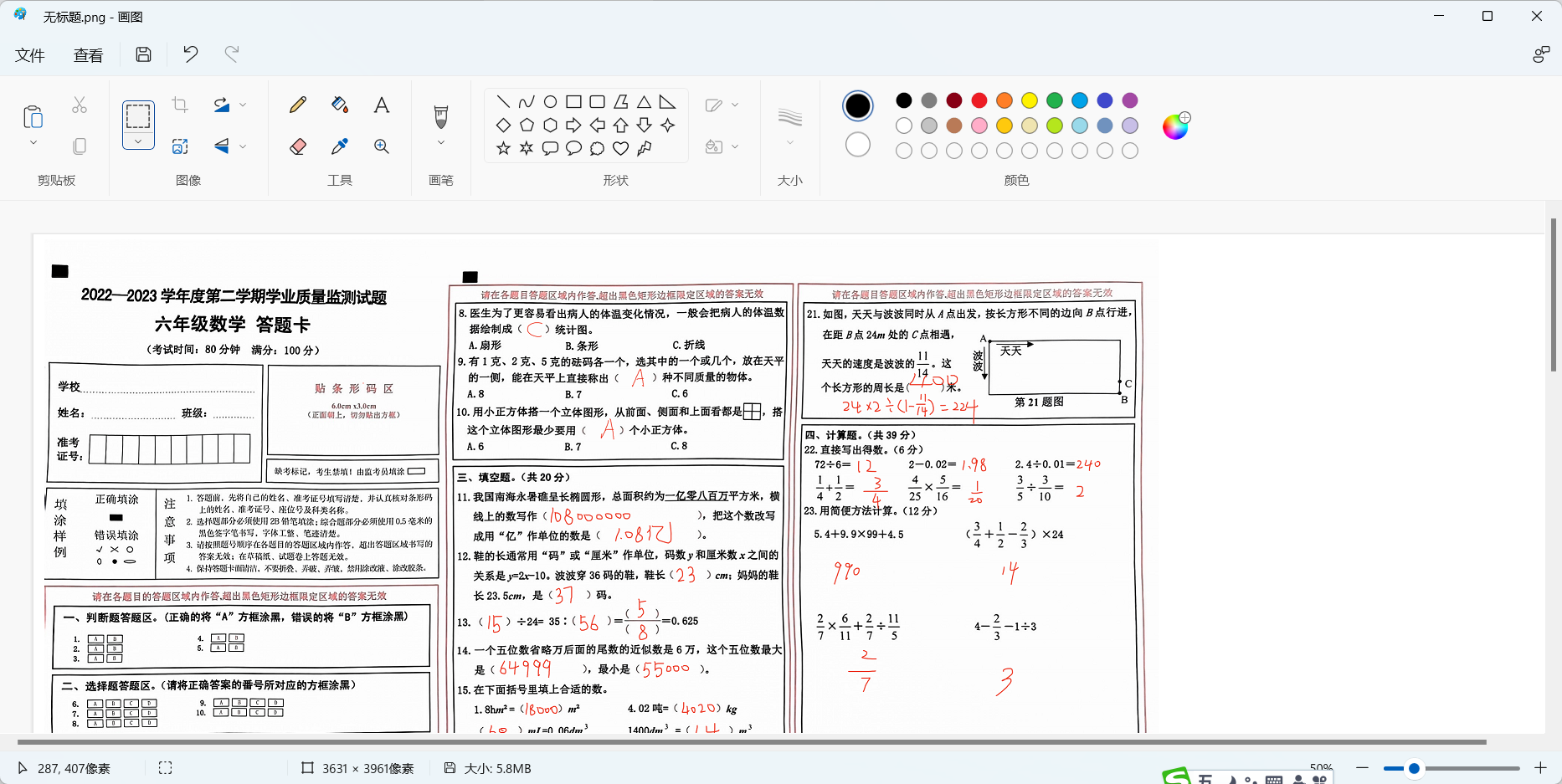
Task: Select the Eraser tool
Action: 297,146
